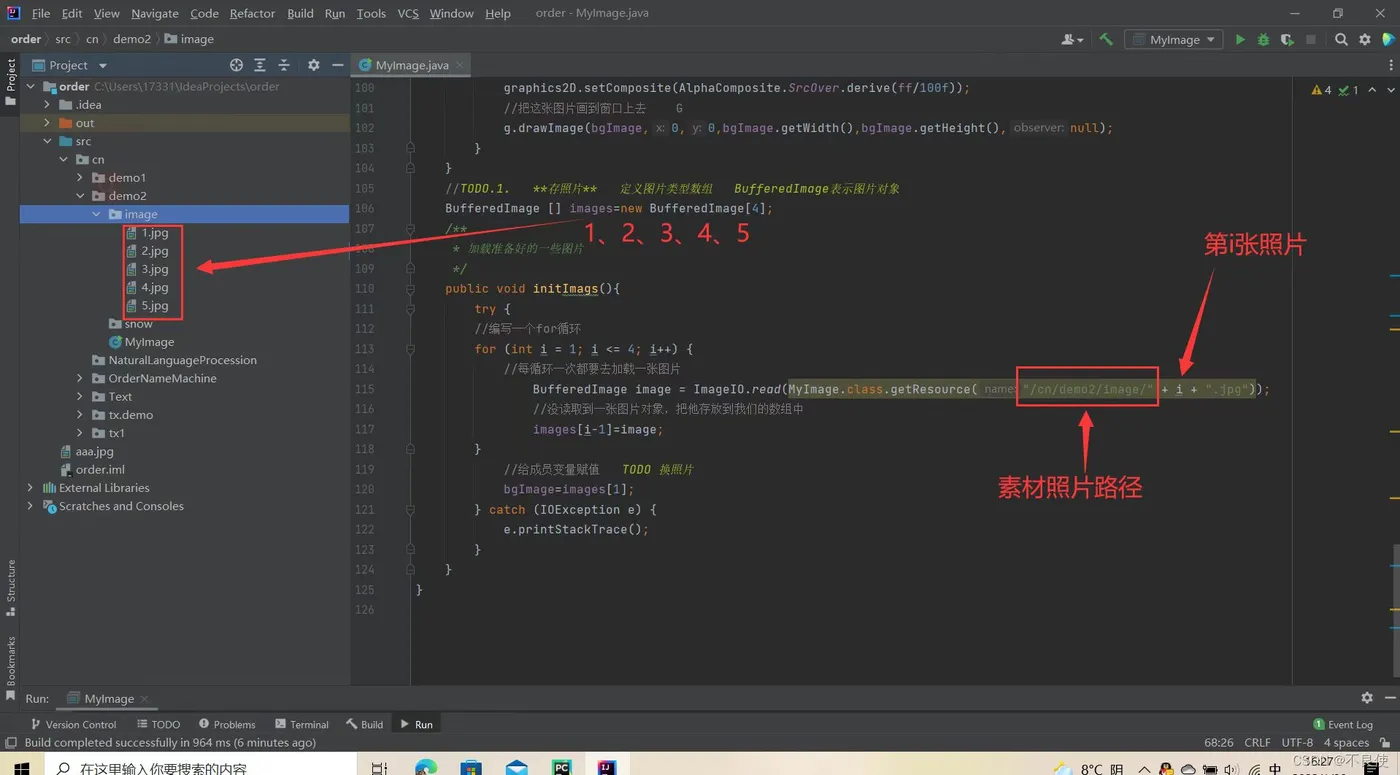Open the Problems tool window
The width and height of the screenshot is (1400, 775).
tap(227, 724)
